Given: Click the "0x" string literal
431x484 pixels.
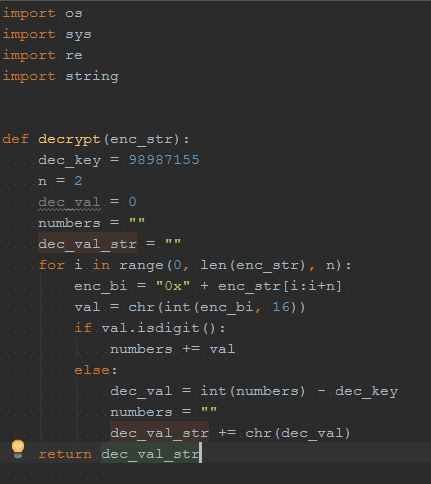Looking at the screenshot, I should point(173,286).
